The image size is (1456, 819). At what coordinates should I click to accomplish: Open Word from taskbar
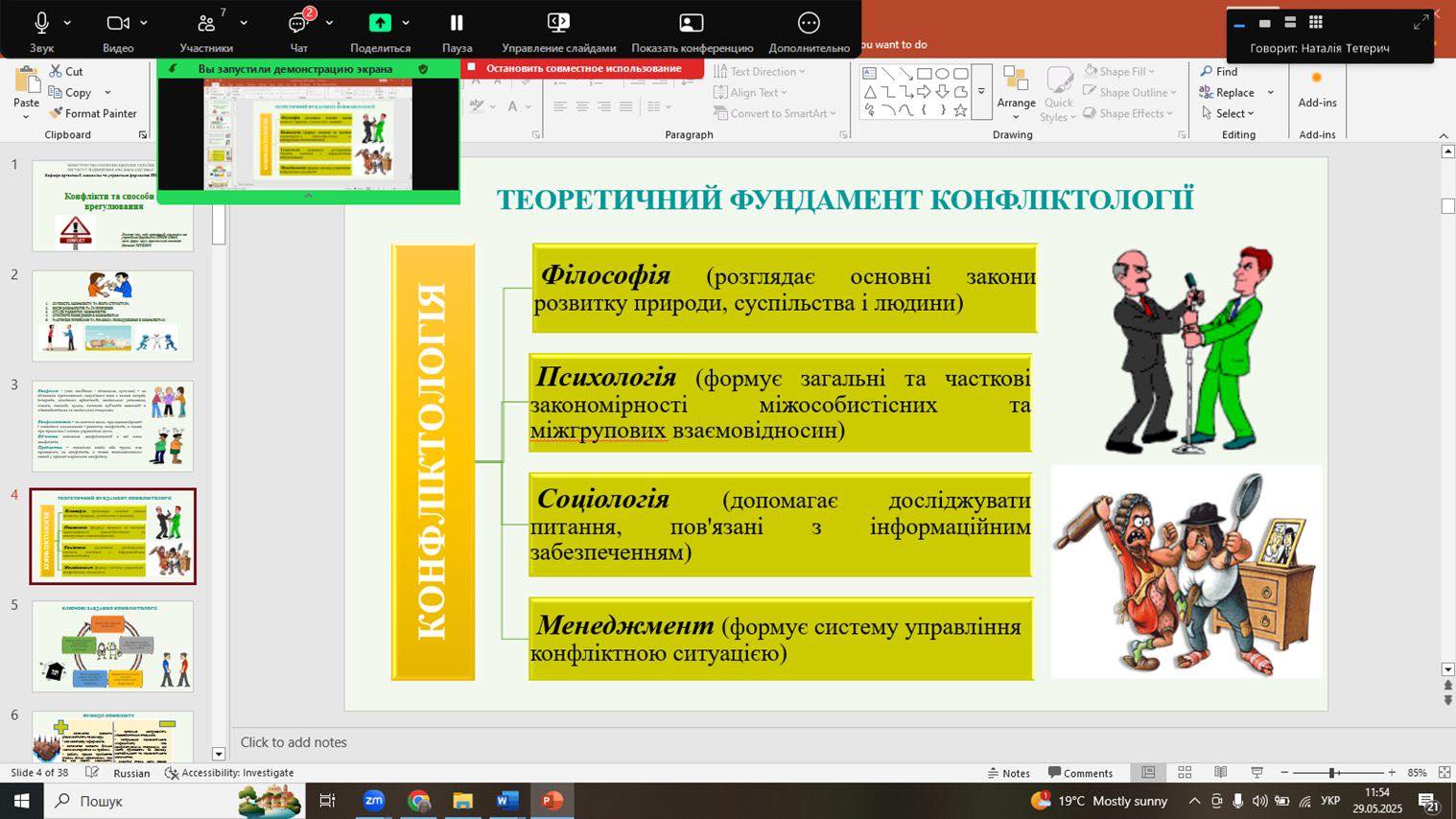507,801
